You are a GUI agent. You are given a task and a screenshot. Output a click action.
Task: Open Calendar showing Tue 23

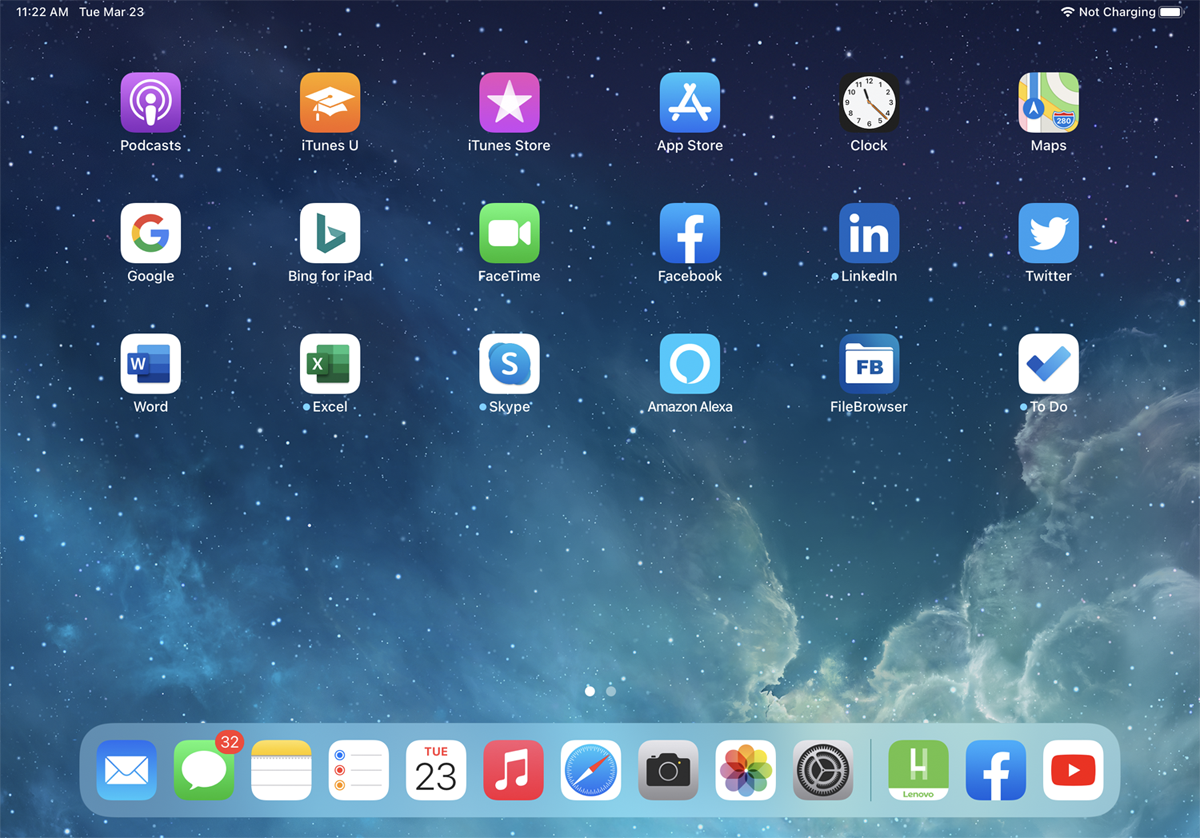pos(436,770)
